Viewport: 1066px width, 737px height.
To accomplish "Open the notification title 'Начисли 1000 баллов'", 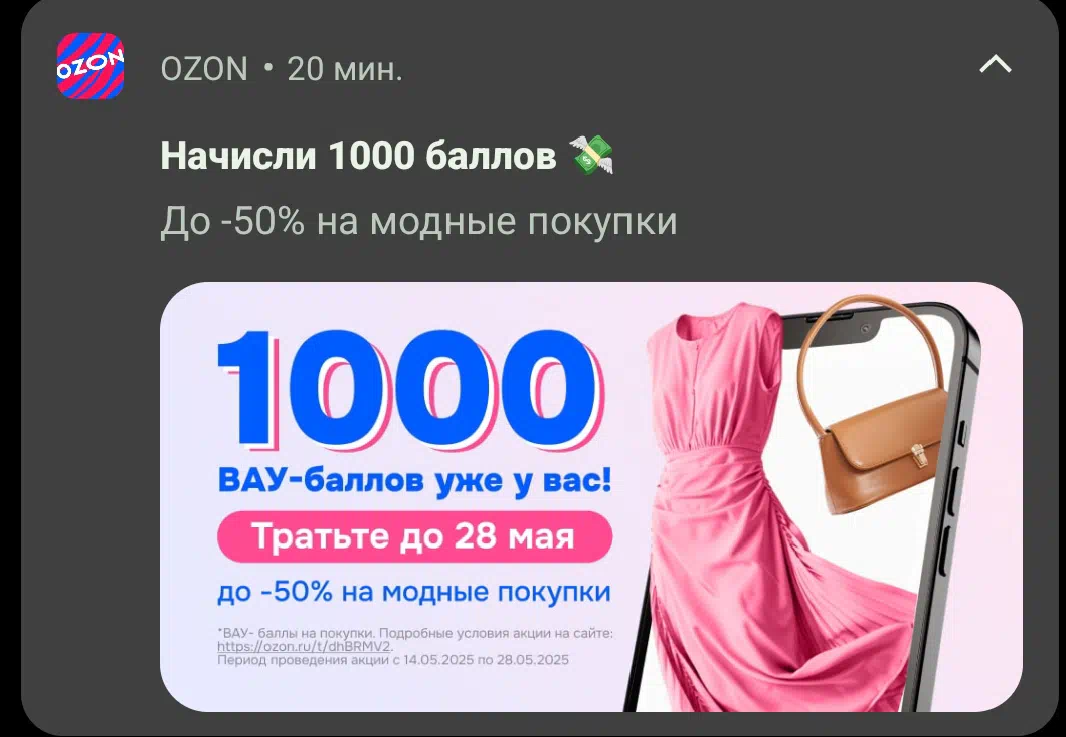I will [358, 155].
